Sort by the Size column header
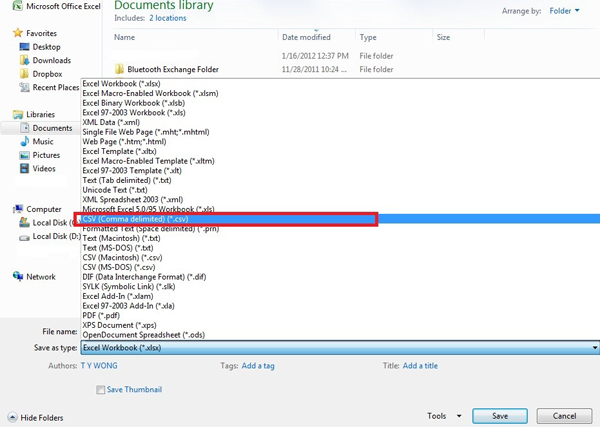Viewport: 600px width, 427px height. click(443, 37)
